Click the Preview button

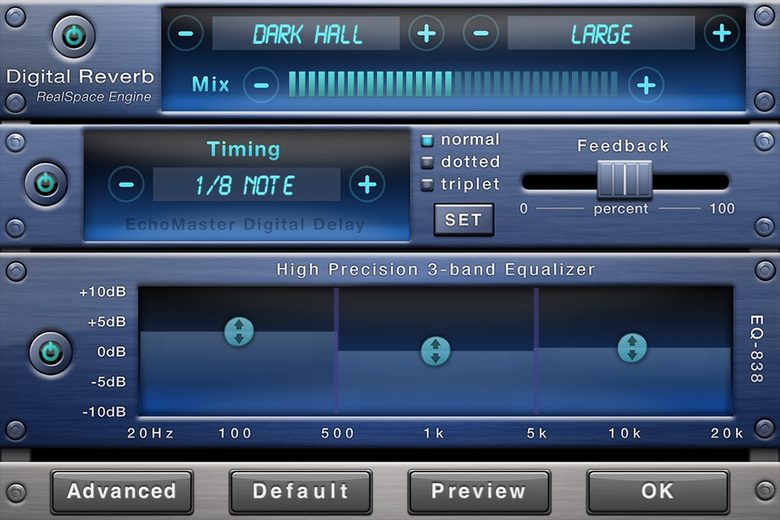479,492
